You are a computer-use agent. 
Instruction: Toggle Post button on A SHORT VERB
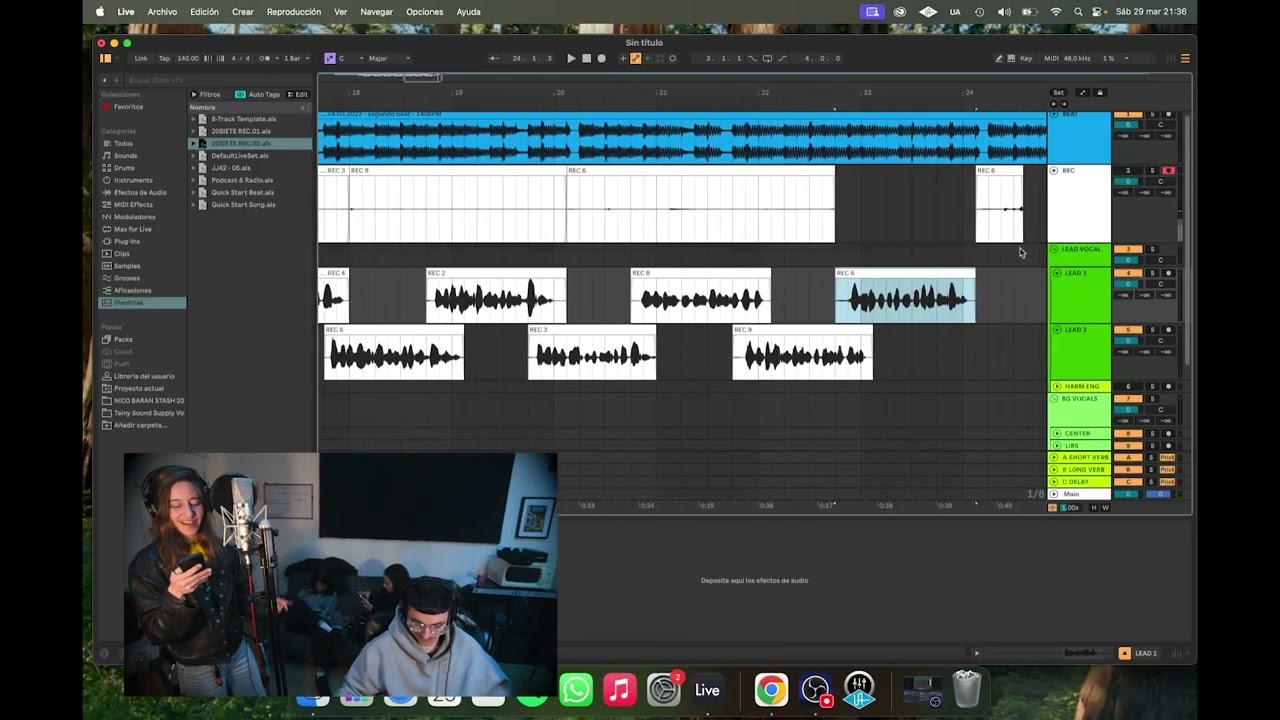[1167, 457]
